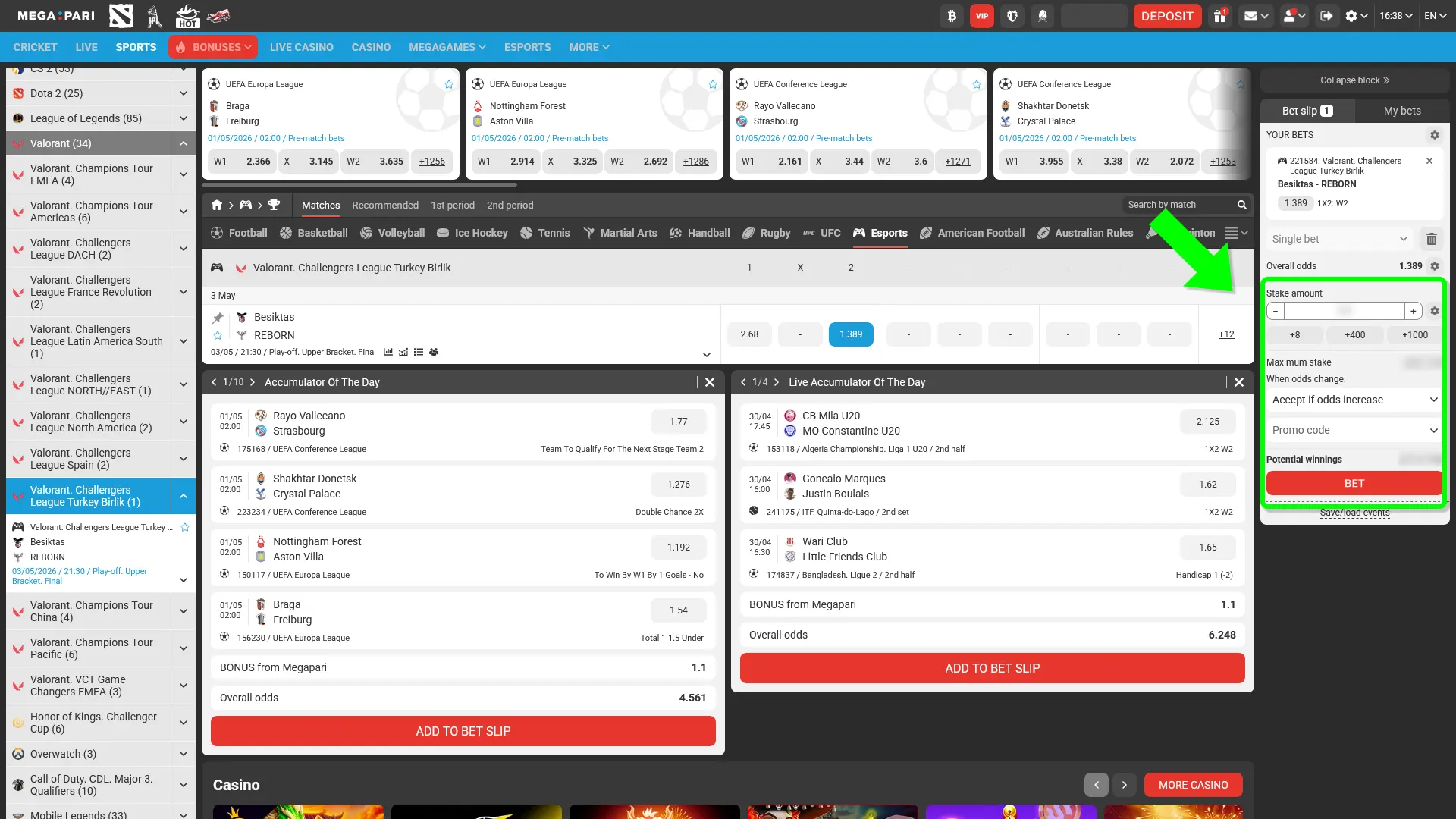The image size is (1456, 819).
Task: Click the search magnifier icon
Action: pyautogui.click(x=1241, y=205)
